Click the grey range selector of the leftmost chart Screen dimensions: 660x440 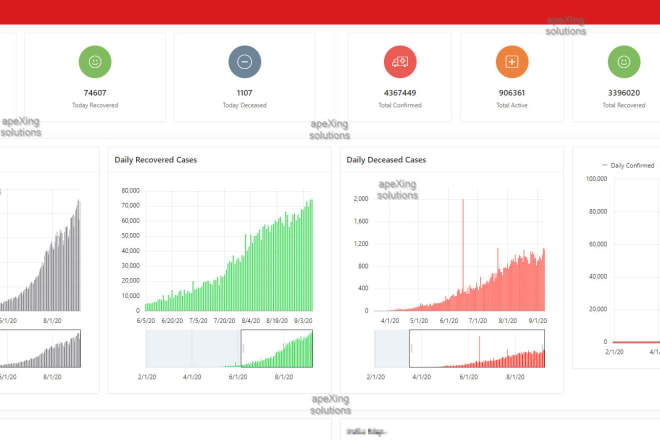tap(40, 349)
